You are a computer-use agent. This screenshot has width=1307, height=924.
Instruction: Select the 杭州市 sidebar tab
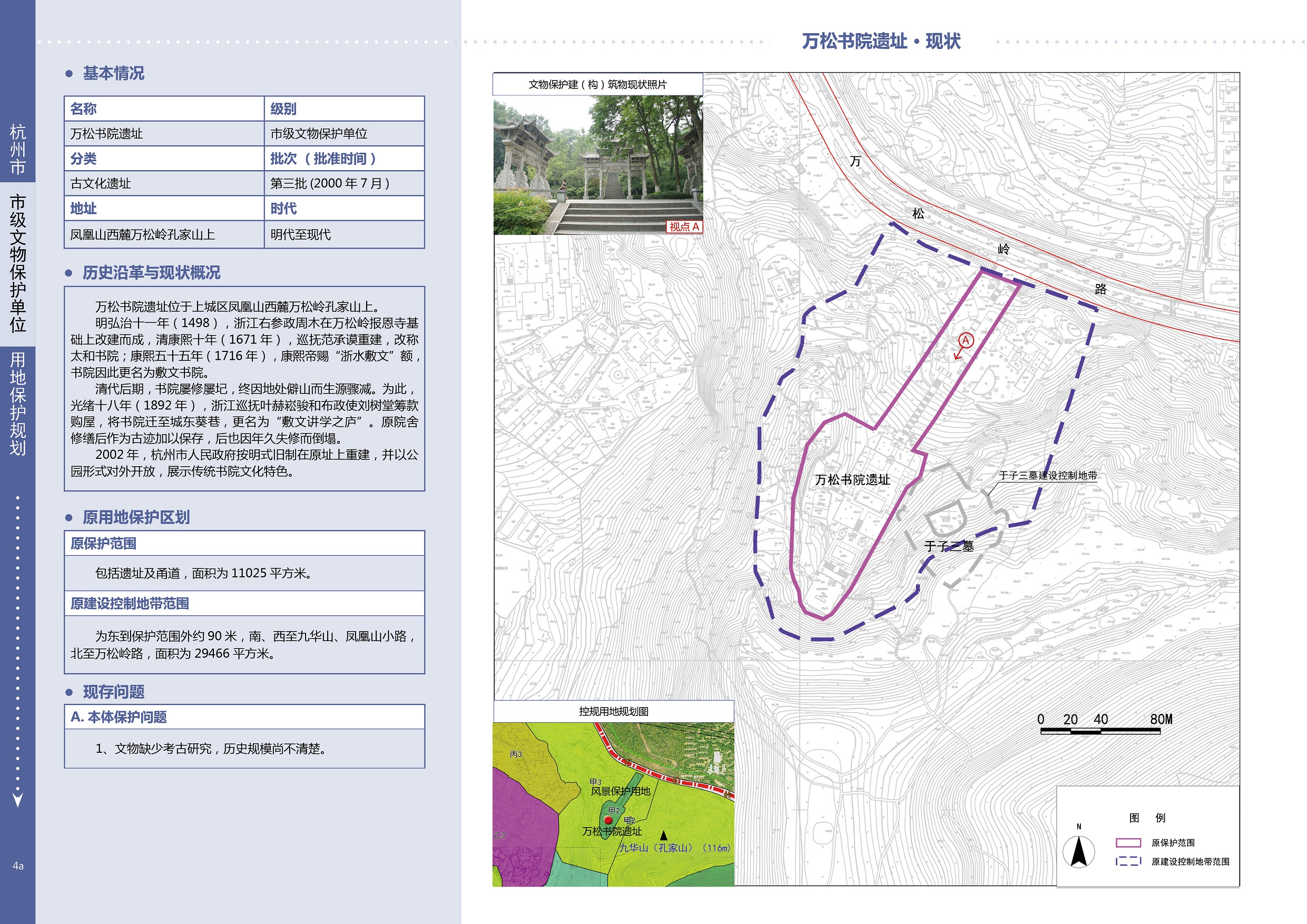point(17,149)
